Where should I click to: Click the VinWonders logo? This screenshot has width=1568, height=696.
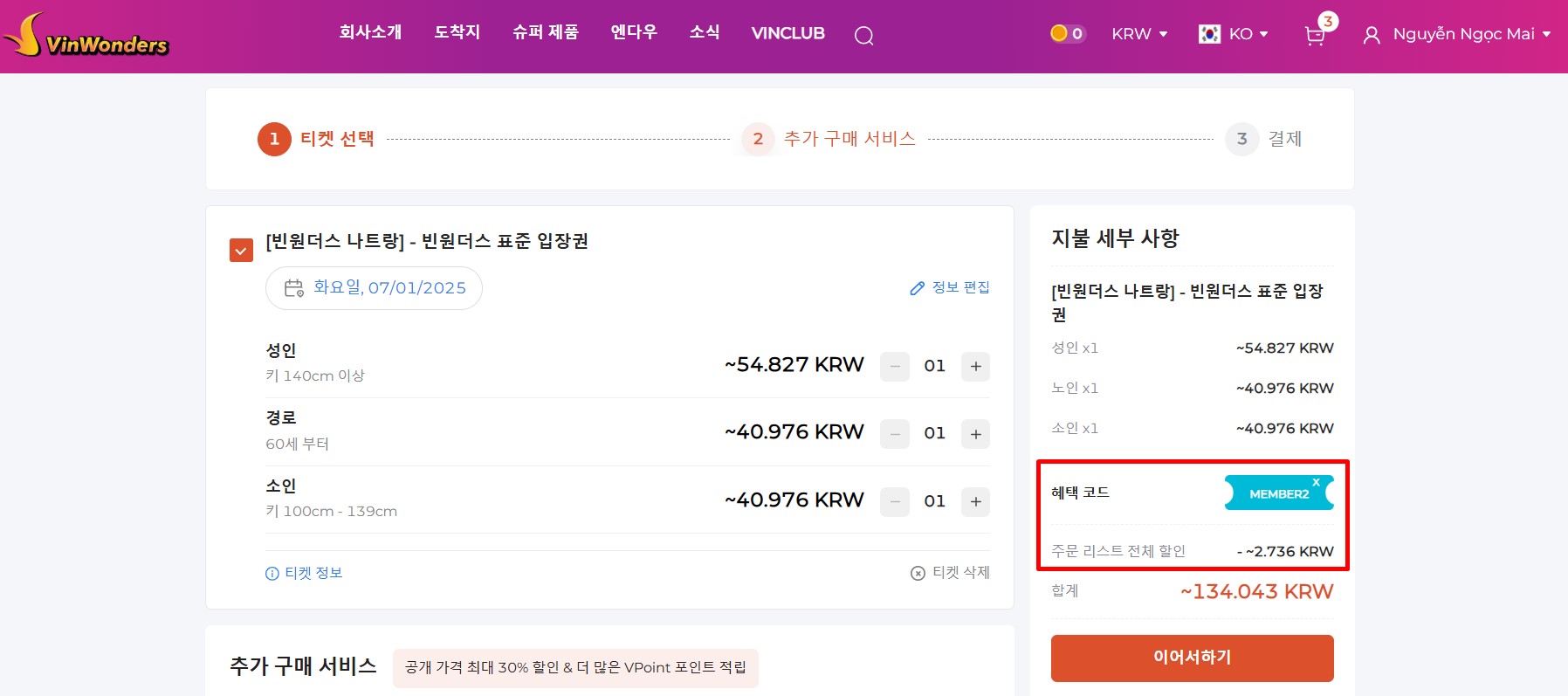(86, 36)
